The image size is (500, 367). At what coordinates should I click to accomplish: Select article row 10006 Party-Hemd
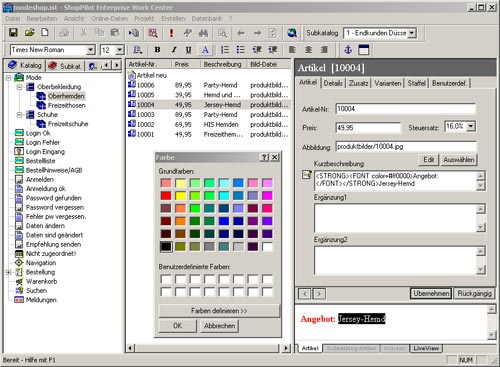tap(208, 85)
